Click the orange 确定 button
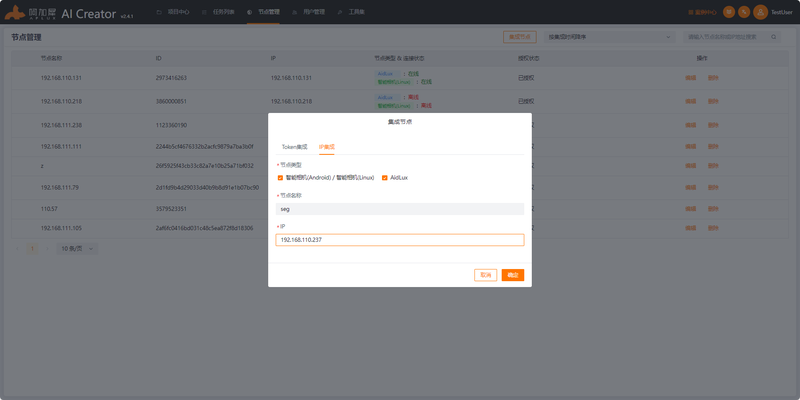Viewport: 800px width, 400px height. click(513, 275)
